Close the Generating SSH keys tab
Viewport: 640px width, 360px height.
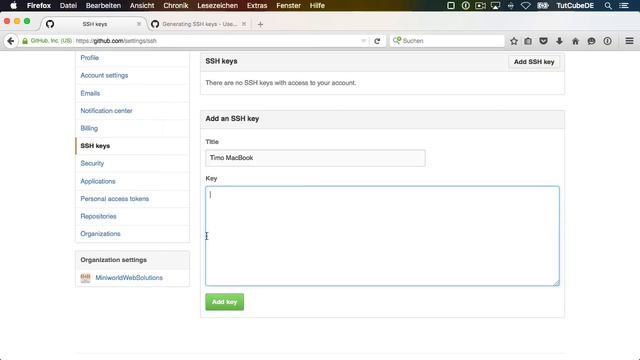pos(244,24)
